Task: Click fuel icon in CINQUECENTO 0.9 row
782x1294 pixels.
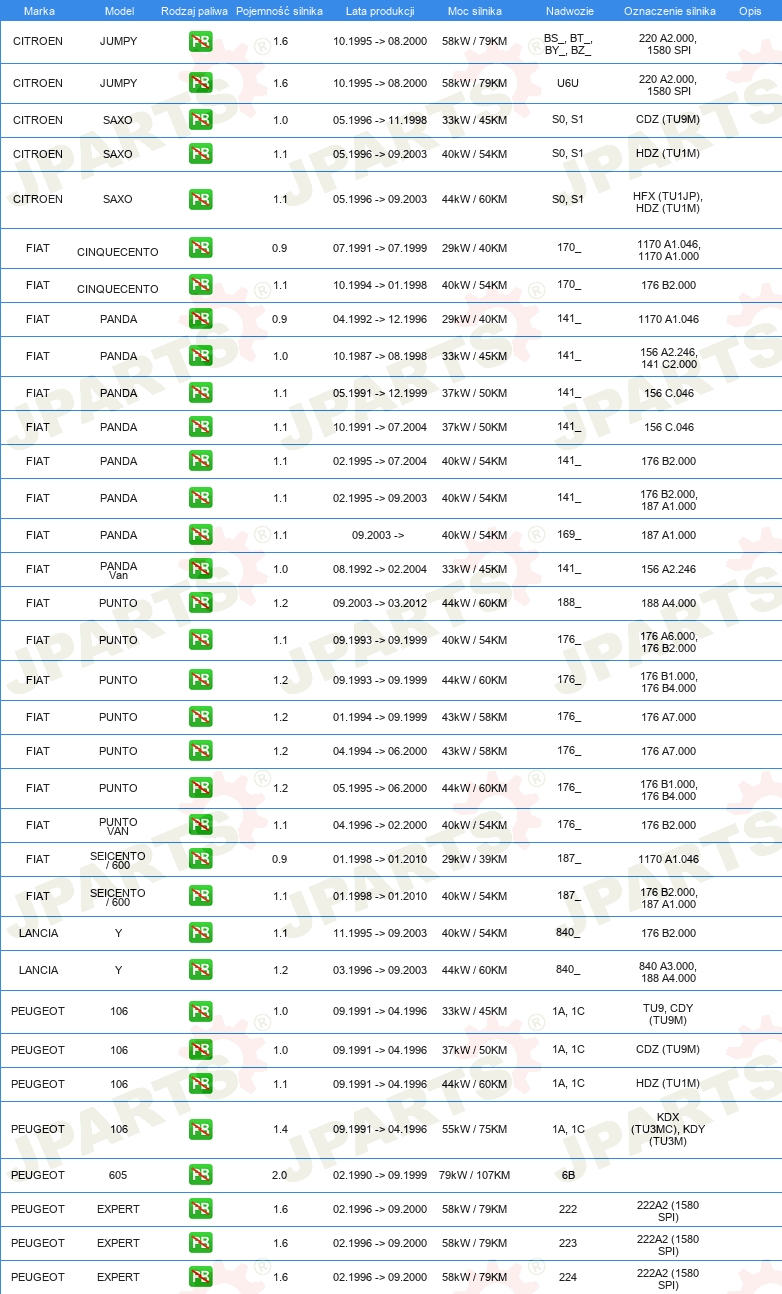Action: 200,248
